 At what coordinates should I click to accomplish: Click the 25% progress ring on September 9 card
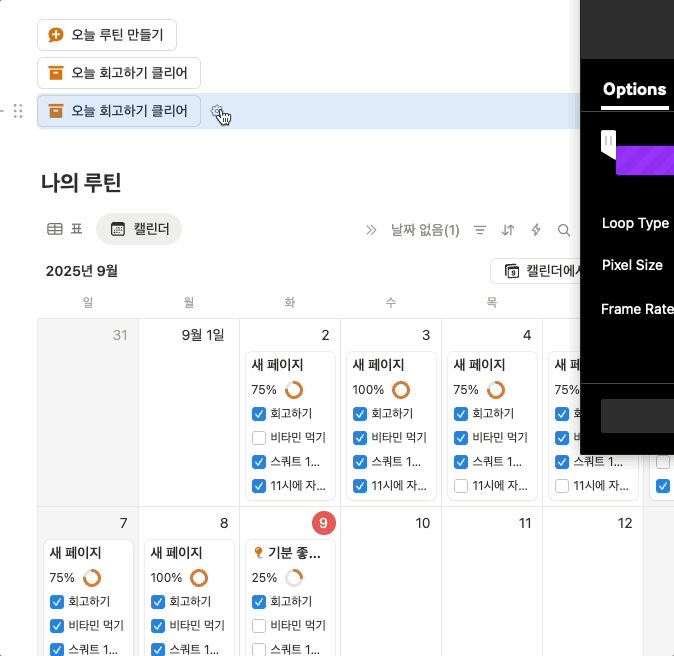coord(294,578)
